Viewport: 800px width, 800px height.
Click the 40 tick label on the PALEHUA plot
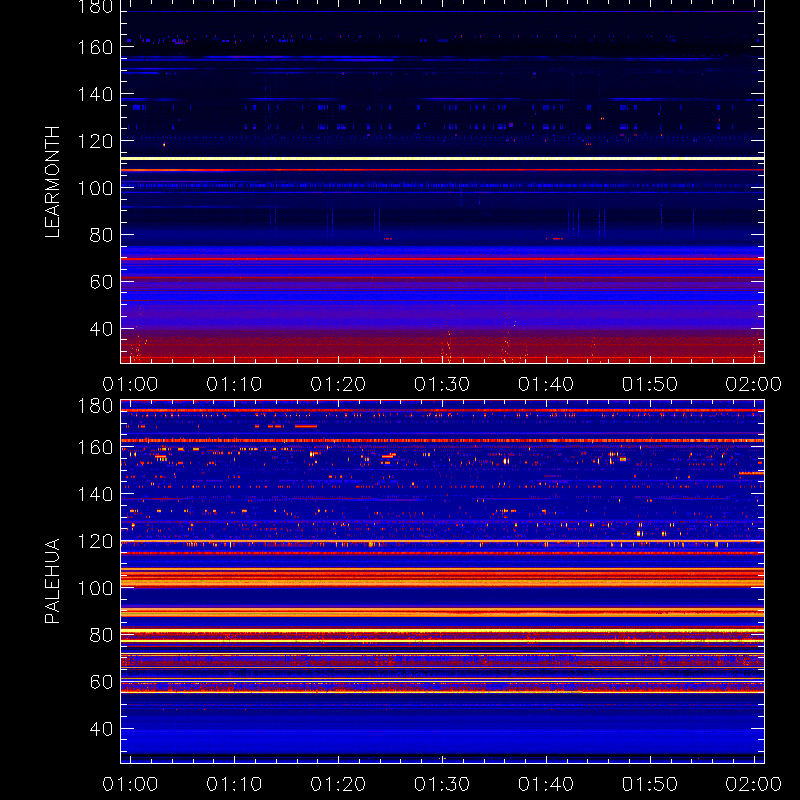101,729
